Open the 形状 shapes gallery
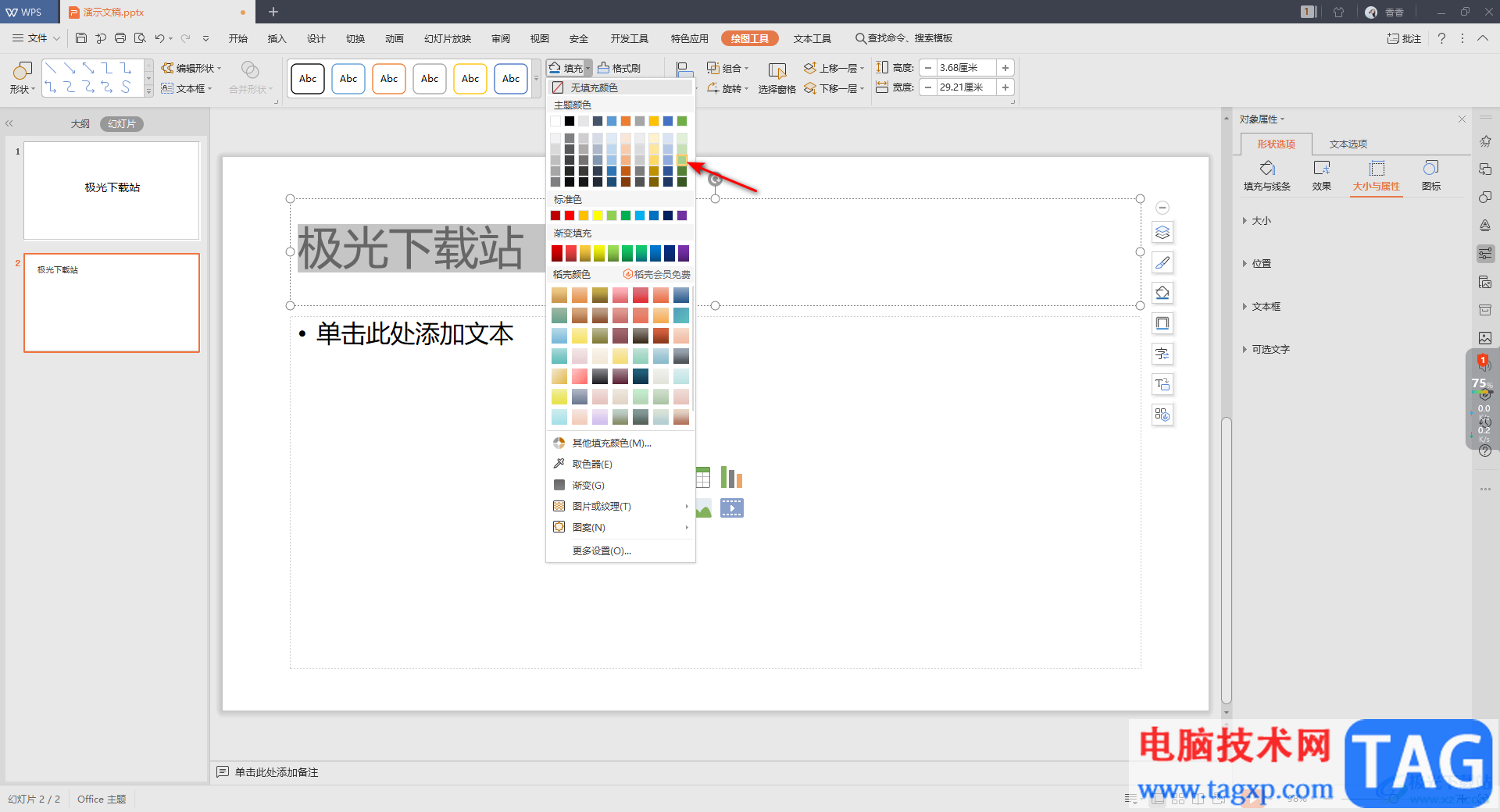This screenshot has height=812, width=1500. coord(22,78)
